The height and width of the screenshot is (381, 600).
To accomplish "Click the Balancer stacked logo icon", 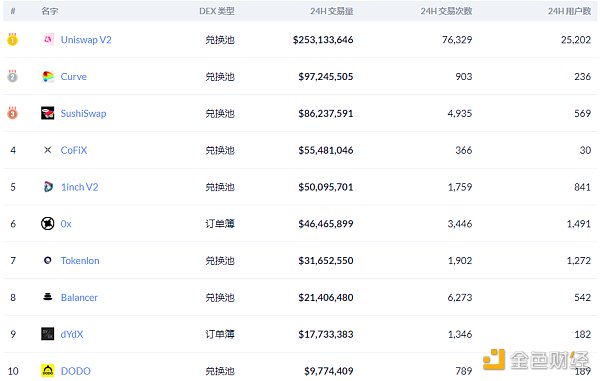I will point(48,297).
